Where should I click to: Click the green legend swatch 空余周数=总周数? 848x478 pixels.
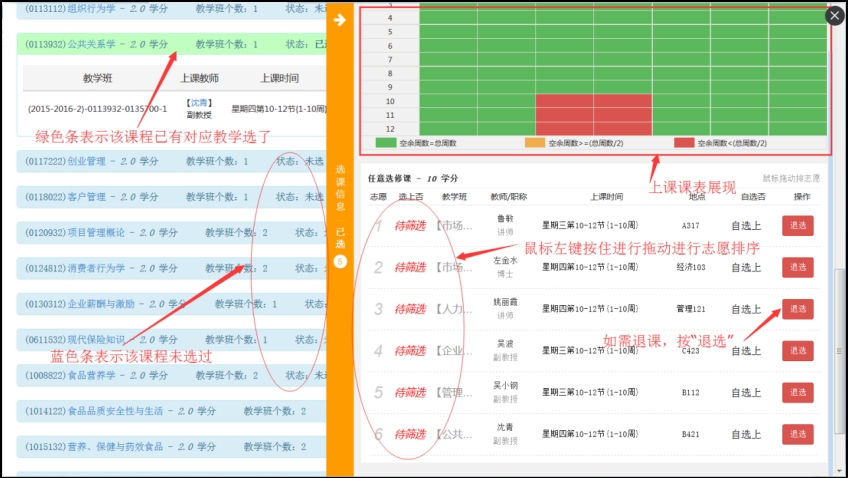[x=386, y=143]
